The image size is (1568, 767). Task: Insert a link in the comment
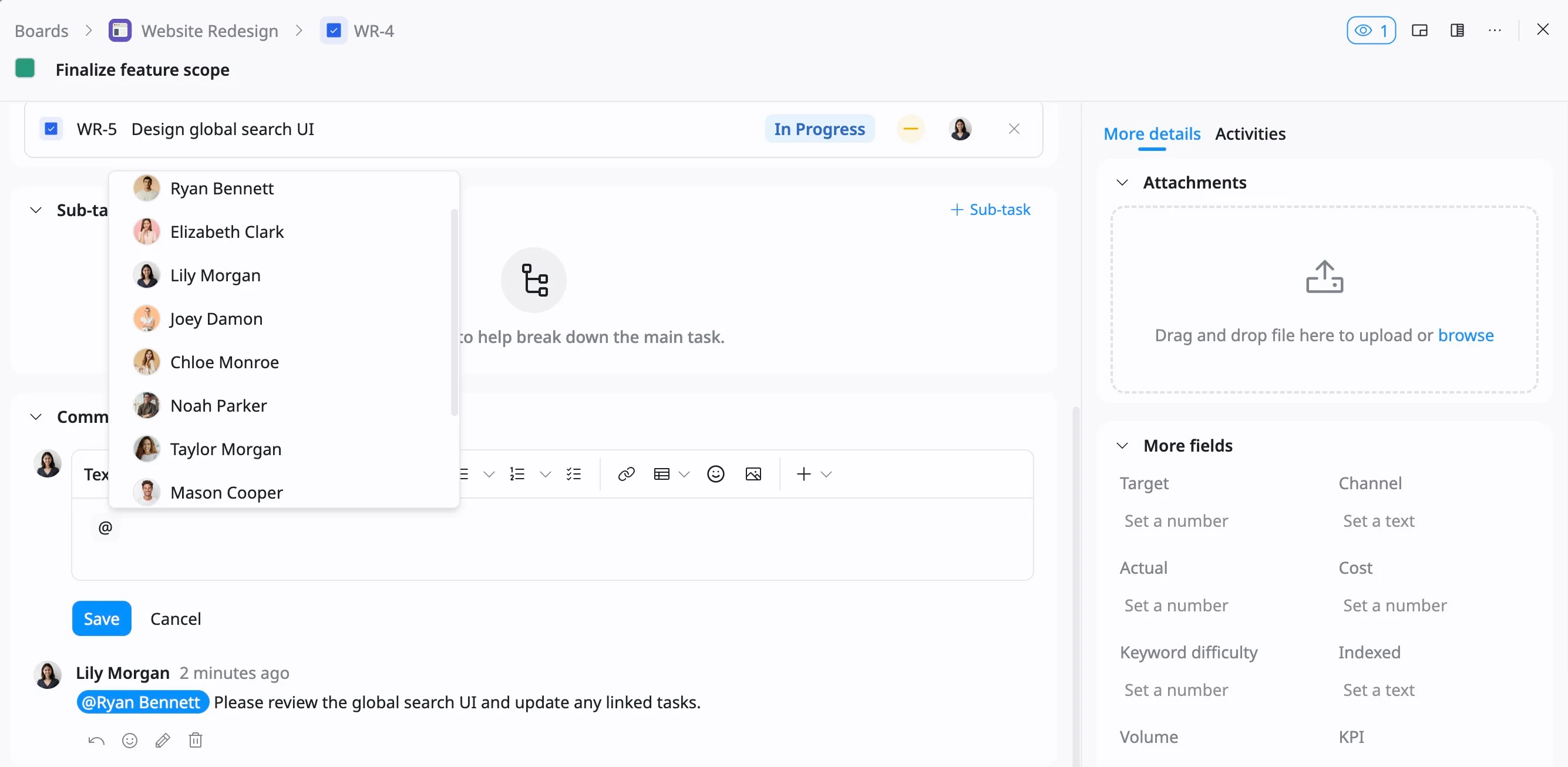point(627,474)
